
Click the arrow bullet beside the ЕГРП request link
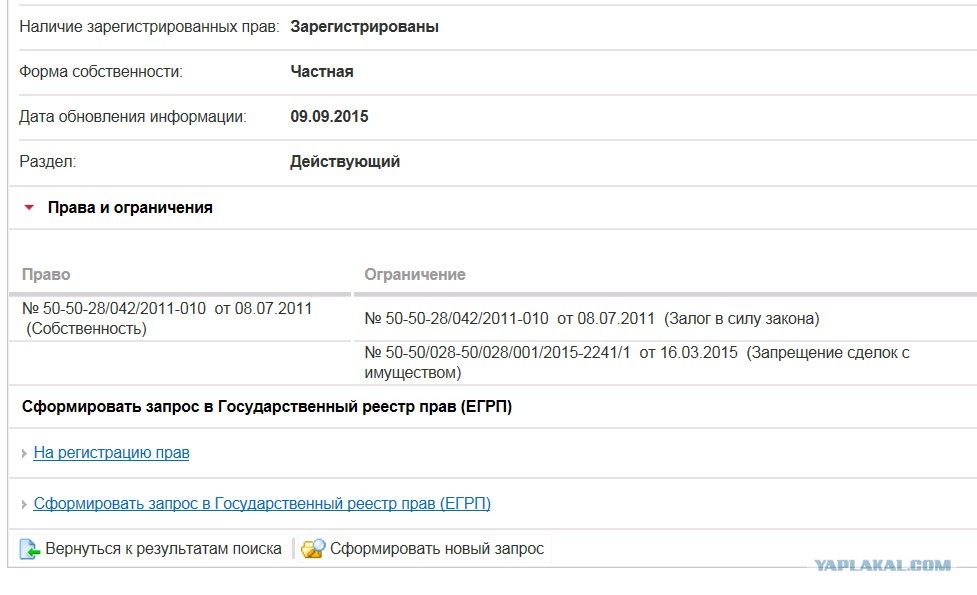24,504
